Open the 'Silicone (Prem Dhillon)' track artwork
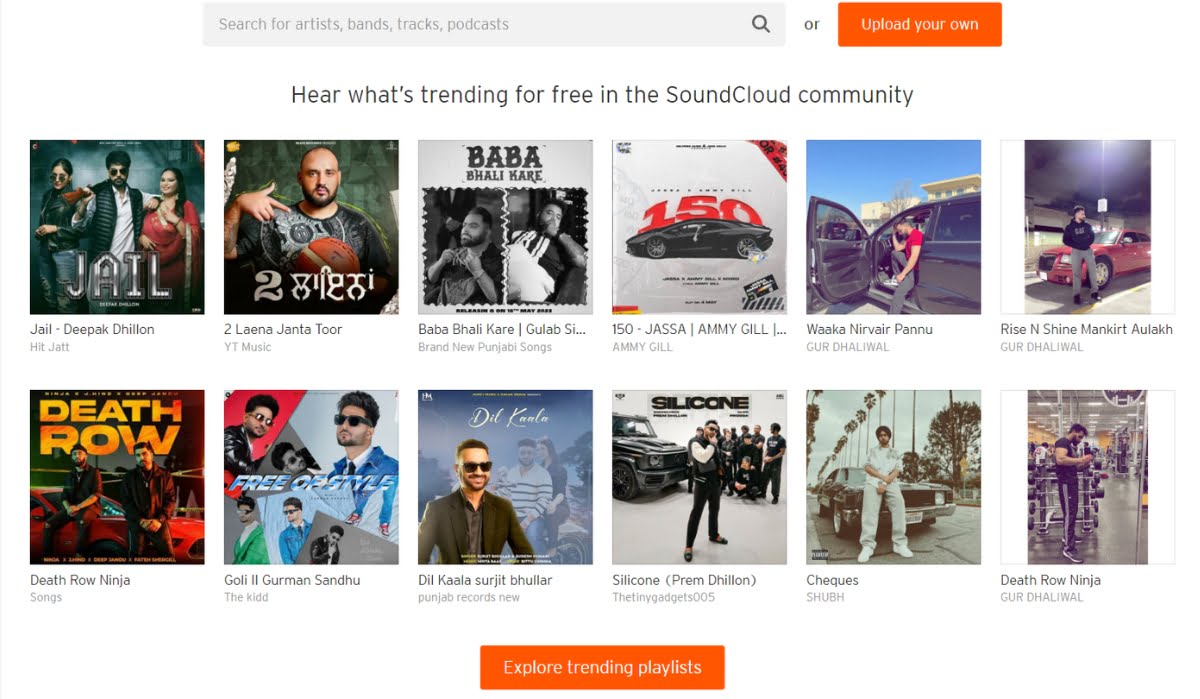1200x699 pixels. click(x=699, y=476)
